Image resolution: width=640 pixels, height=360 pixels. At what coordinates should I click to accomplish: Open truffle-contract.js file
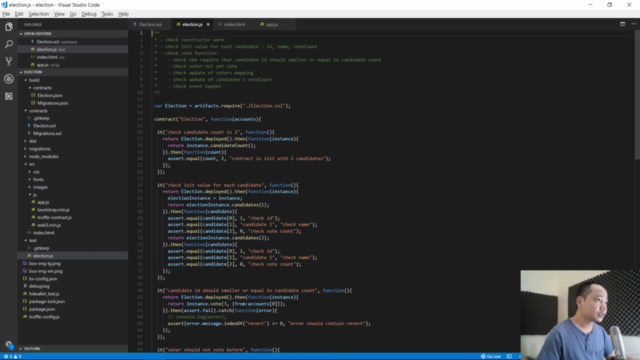pyautogui.click(x=73, y=218)
